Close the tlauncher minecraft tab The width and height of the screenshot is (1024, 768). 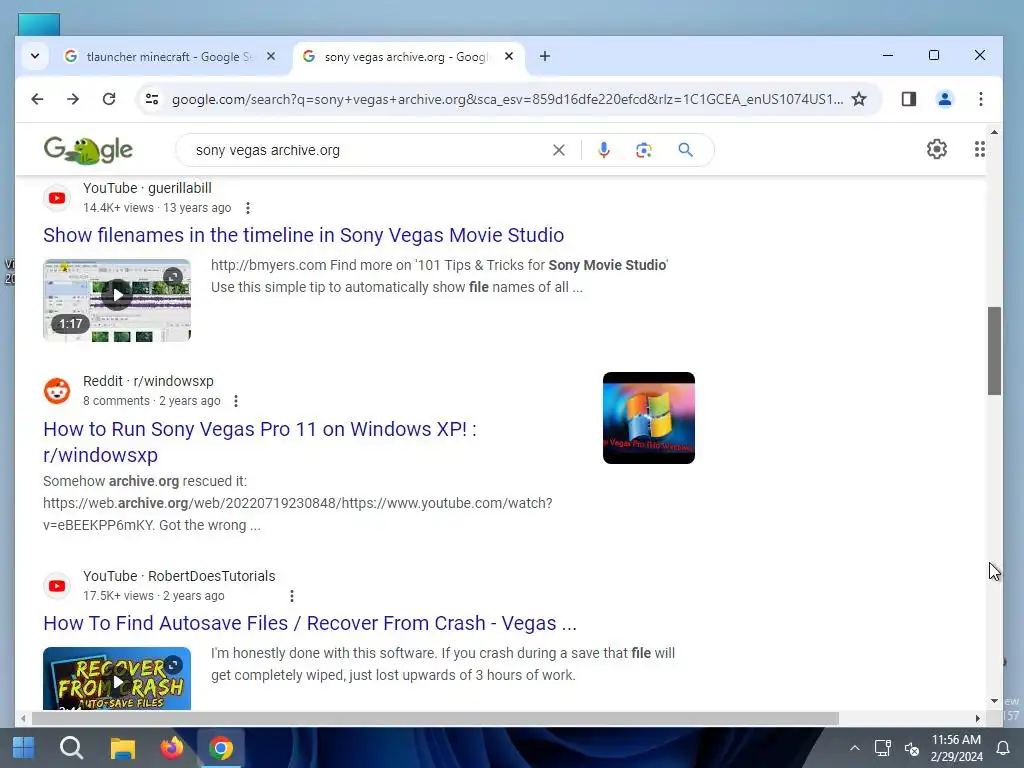coord(271,57)
